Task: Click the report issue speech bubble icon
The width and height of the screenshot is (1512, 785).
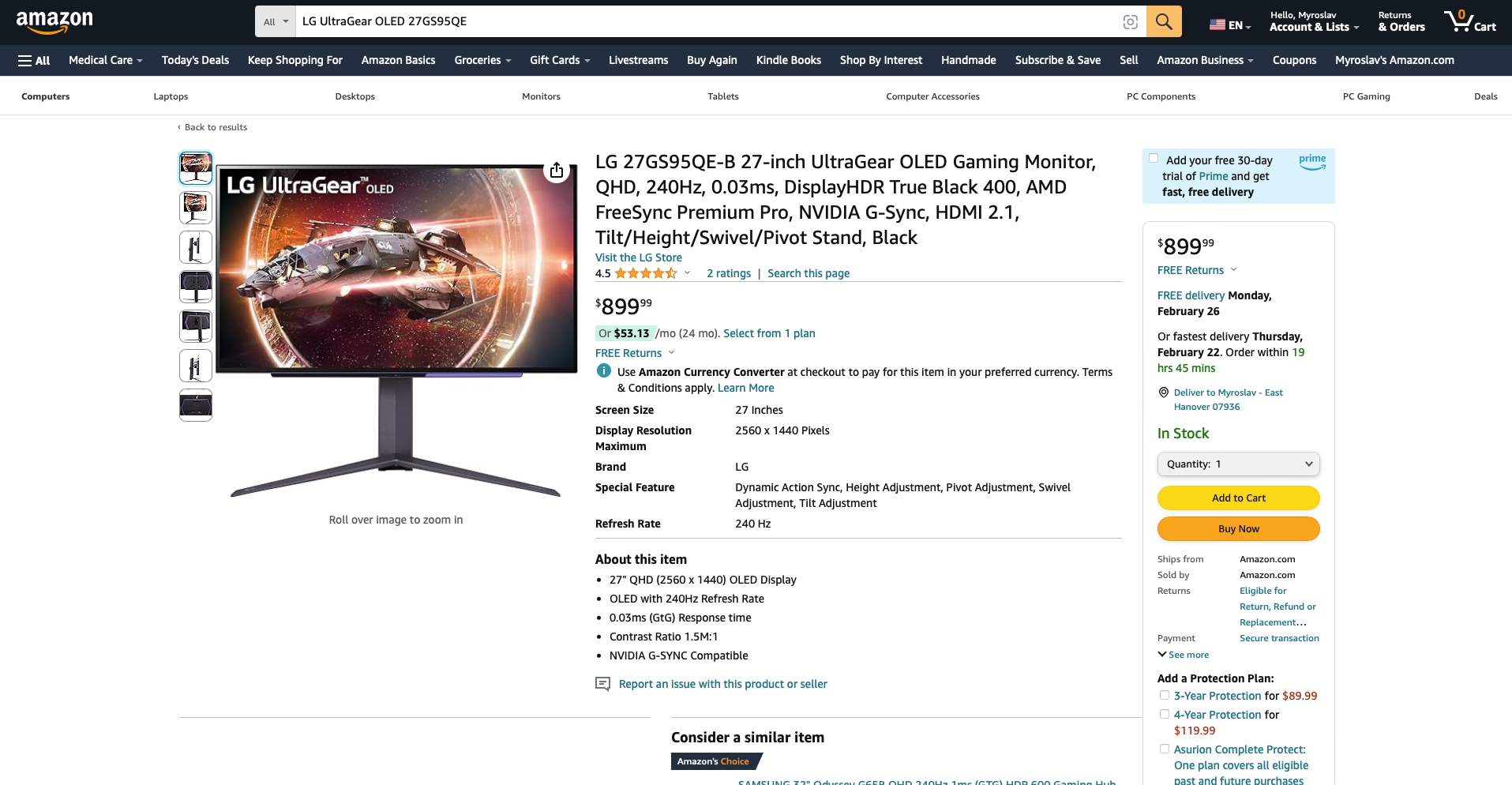Action: click(602, 684)
